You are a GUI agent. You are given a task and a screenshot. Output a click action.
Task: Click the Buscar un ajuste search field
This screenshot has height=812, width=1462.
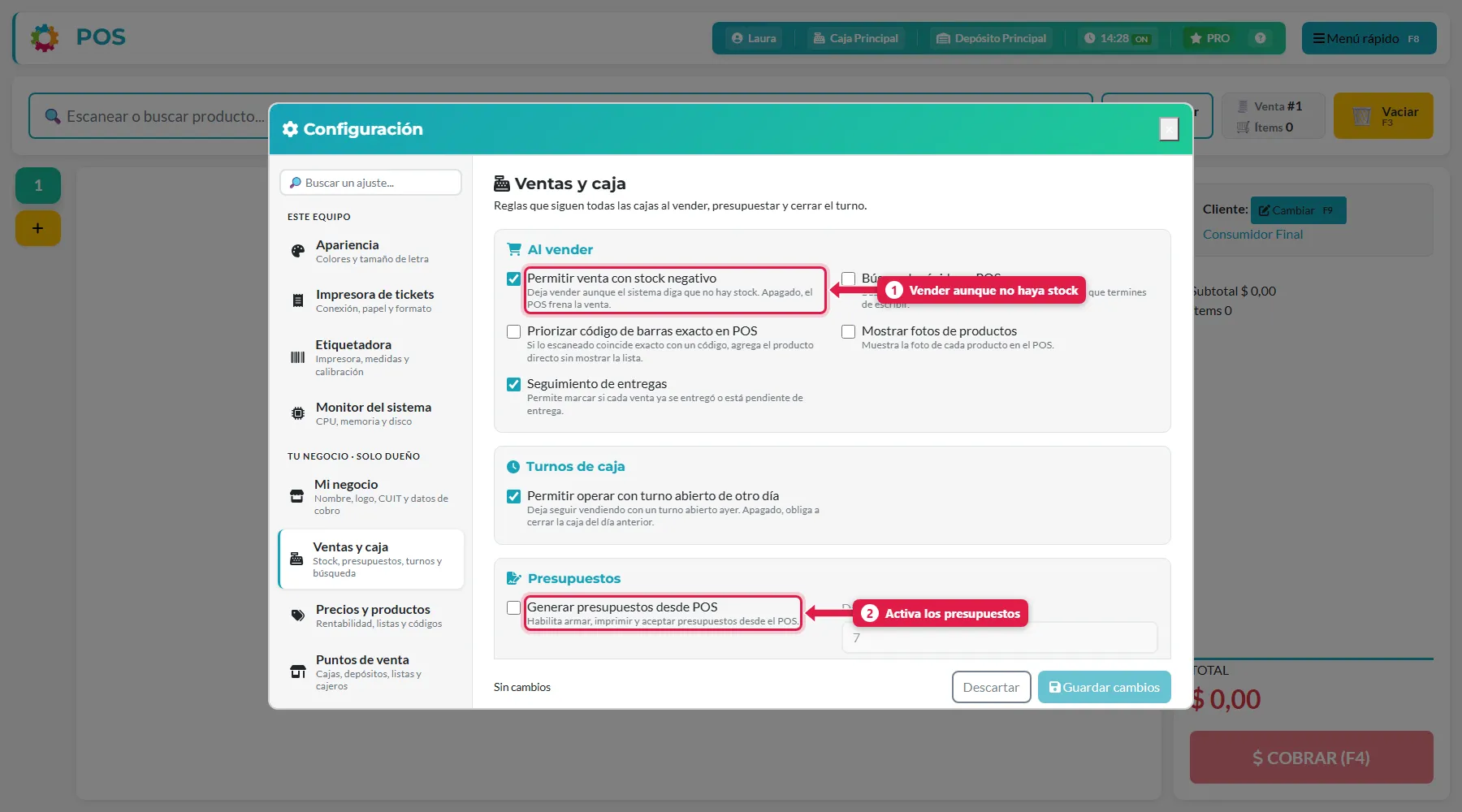(370, 183)
